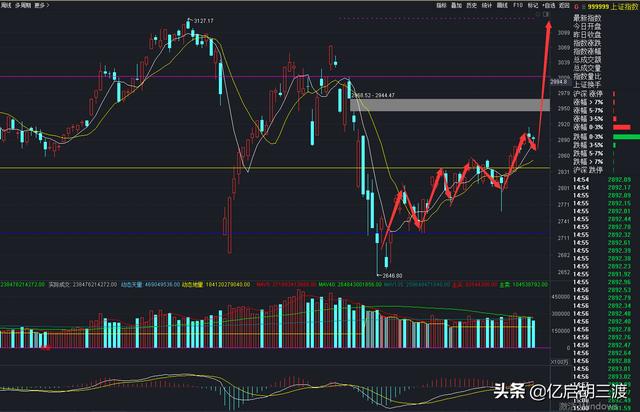Screen dimensions: 640x412
Task: Click the first 14:54 tick row
Action: pos(602,180)
